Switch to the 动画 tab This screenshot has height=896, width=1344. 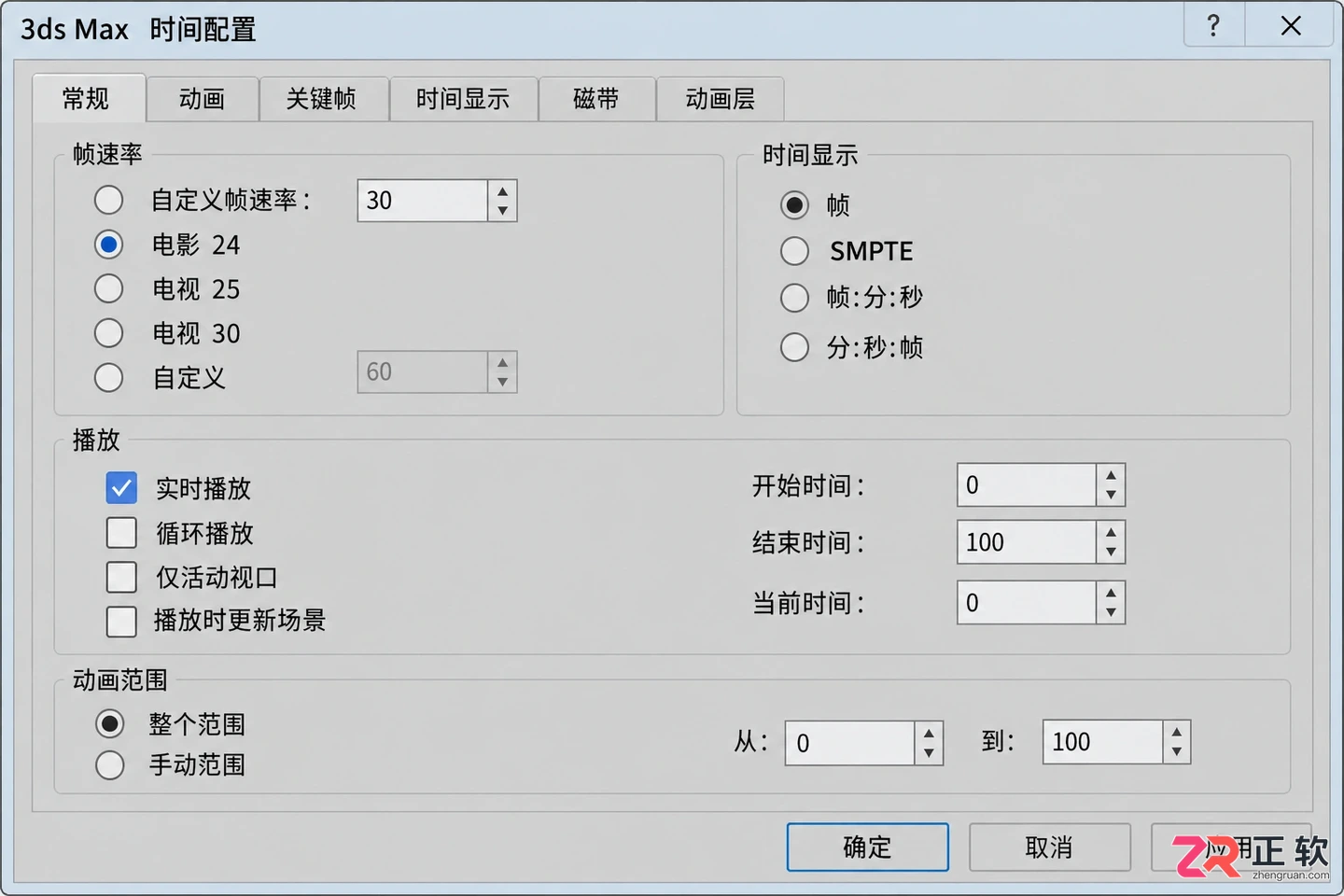tap(203, 99)
